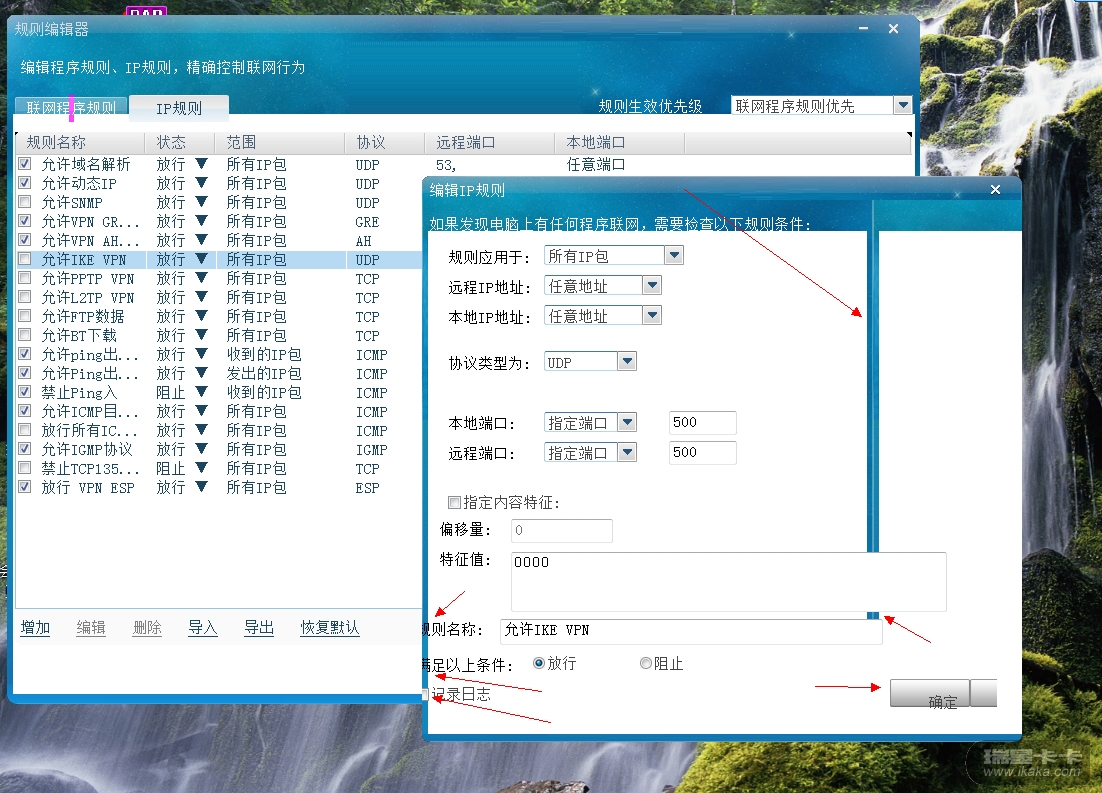Sort by 范围 column header
The image size is (1102, 793).
(280, 143)
